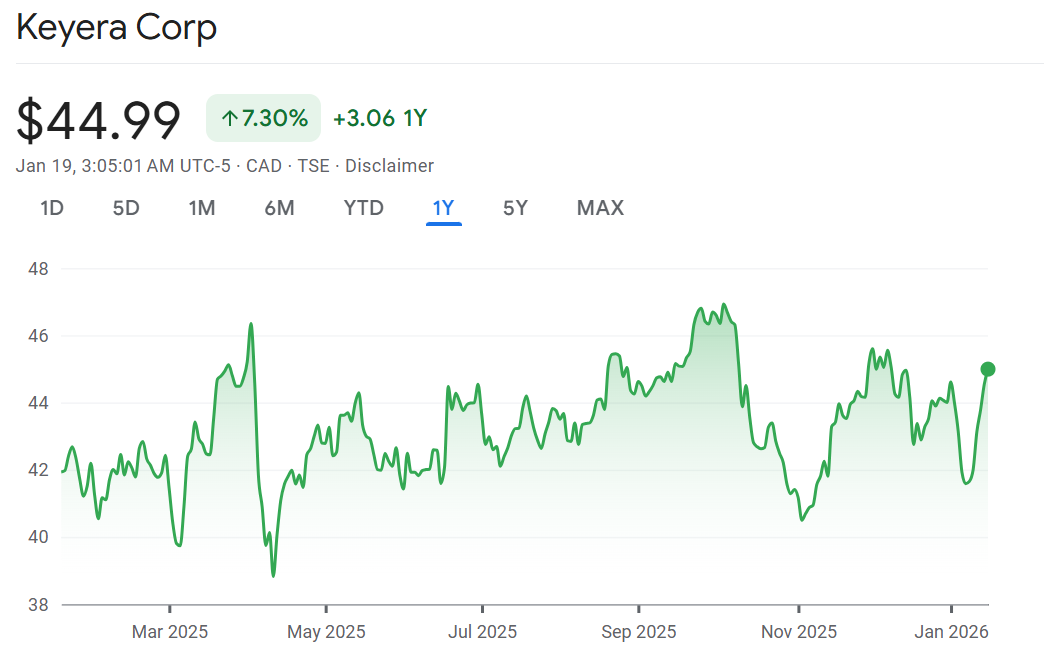The width and height of the screenshot is (1044, 664).
Task: Click the $44.99 stock price
Action: click(x=99, y=120)
